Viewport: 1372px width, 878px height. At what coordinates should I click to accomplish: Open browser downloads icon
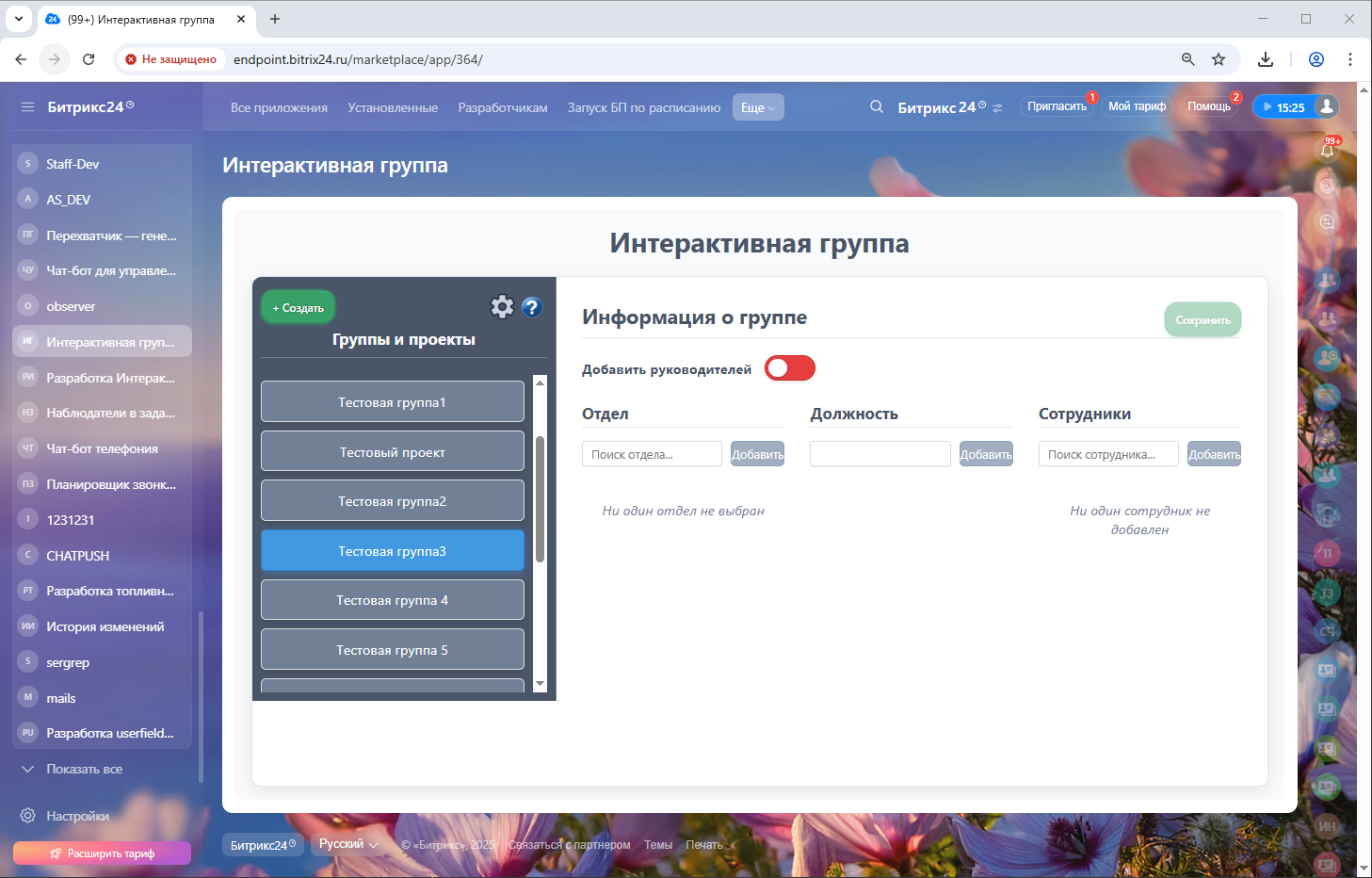[x=1266, y=59]
